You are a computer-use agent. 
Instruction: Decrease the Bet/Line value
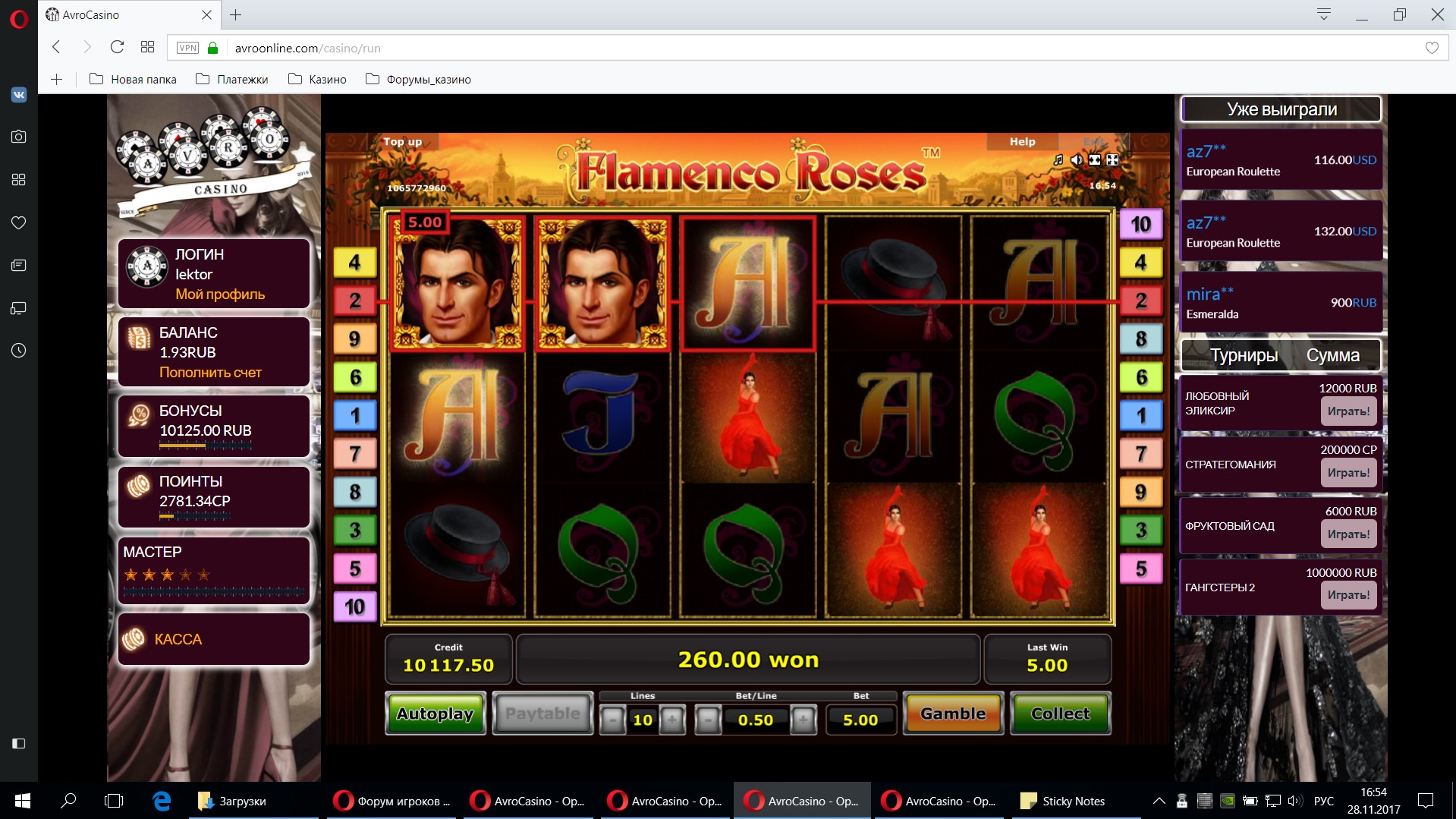[x=708, y=720]
